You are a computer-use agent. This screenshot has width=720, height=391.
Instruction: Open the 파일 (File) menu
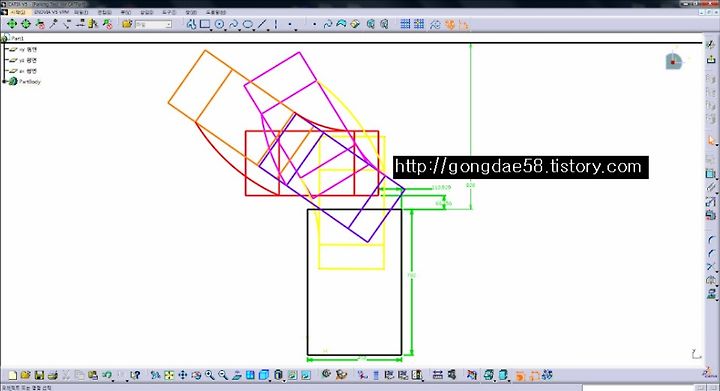[81, 12]
